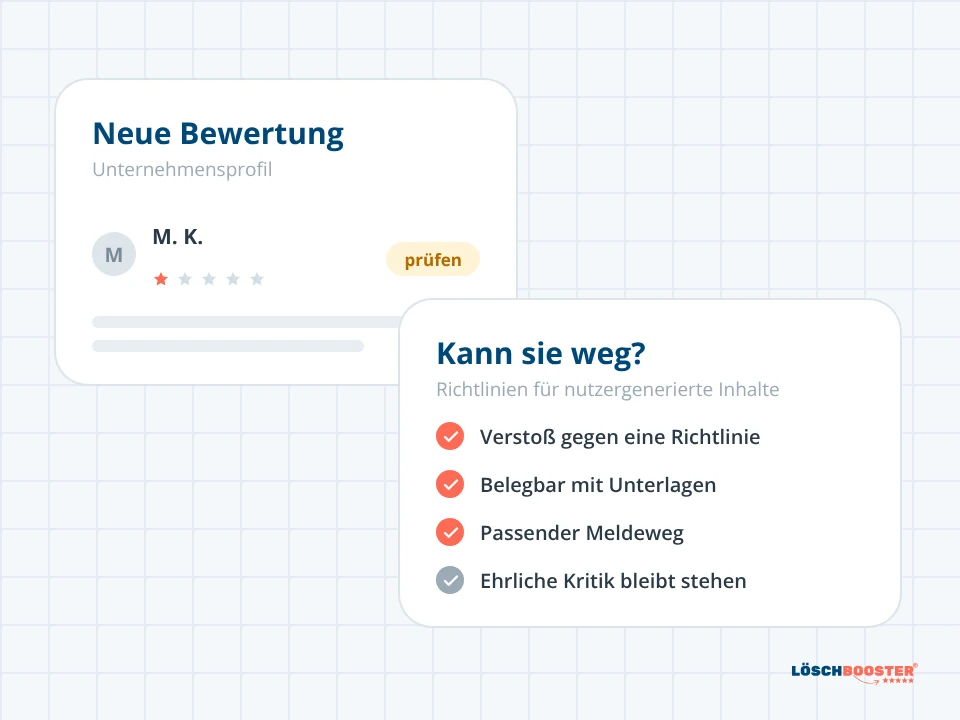Click the 'Kann sie weg?' heading

coord(541,354)
